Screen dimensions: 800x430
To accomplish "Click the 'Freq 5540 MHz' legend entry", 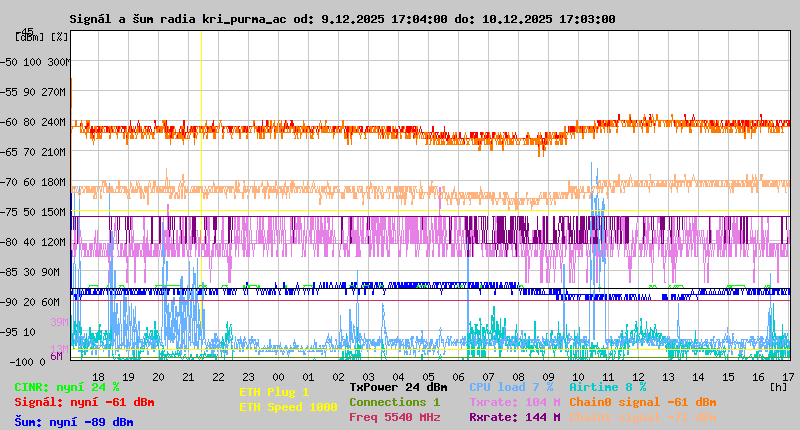I will point(394,417).
